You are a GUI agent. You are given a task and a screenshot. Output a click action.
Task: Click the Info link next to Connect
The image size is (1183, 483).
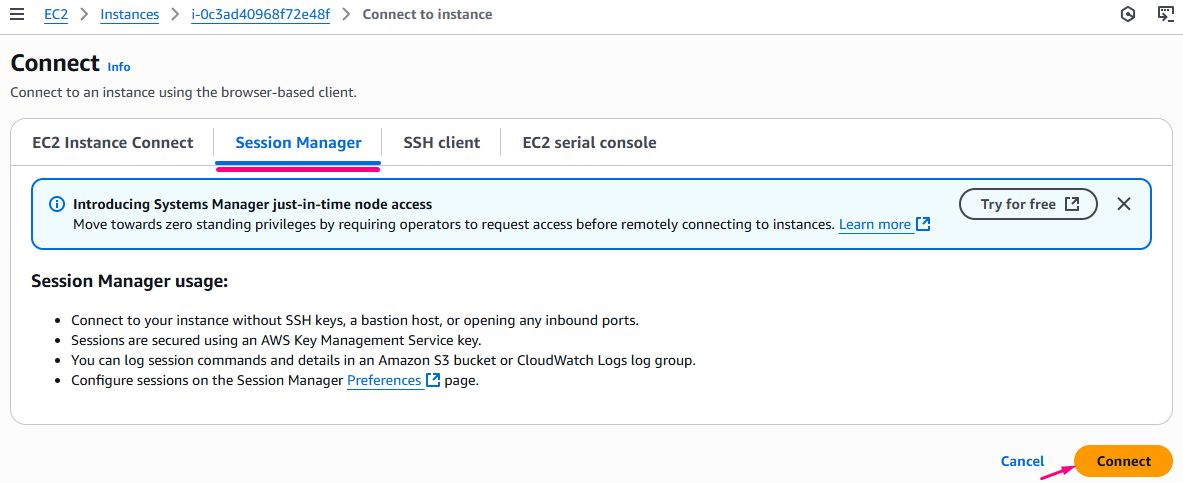click(x=119, y=67)
